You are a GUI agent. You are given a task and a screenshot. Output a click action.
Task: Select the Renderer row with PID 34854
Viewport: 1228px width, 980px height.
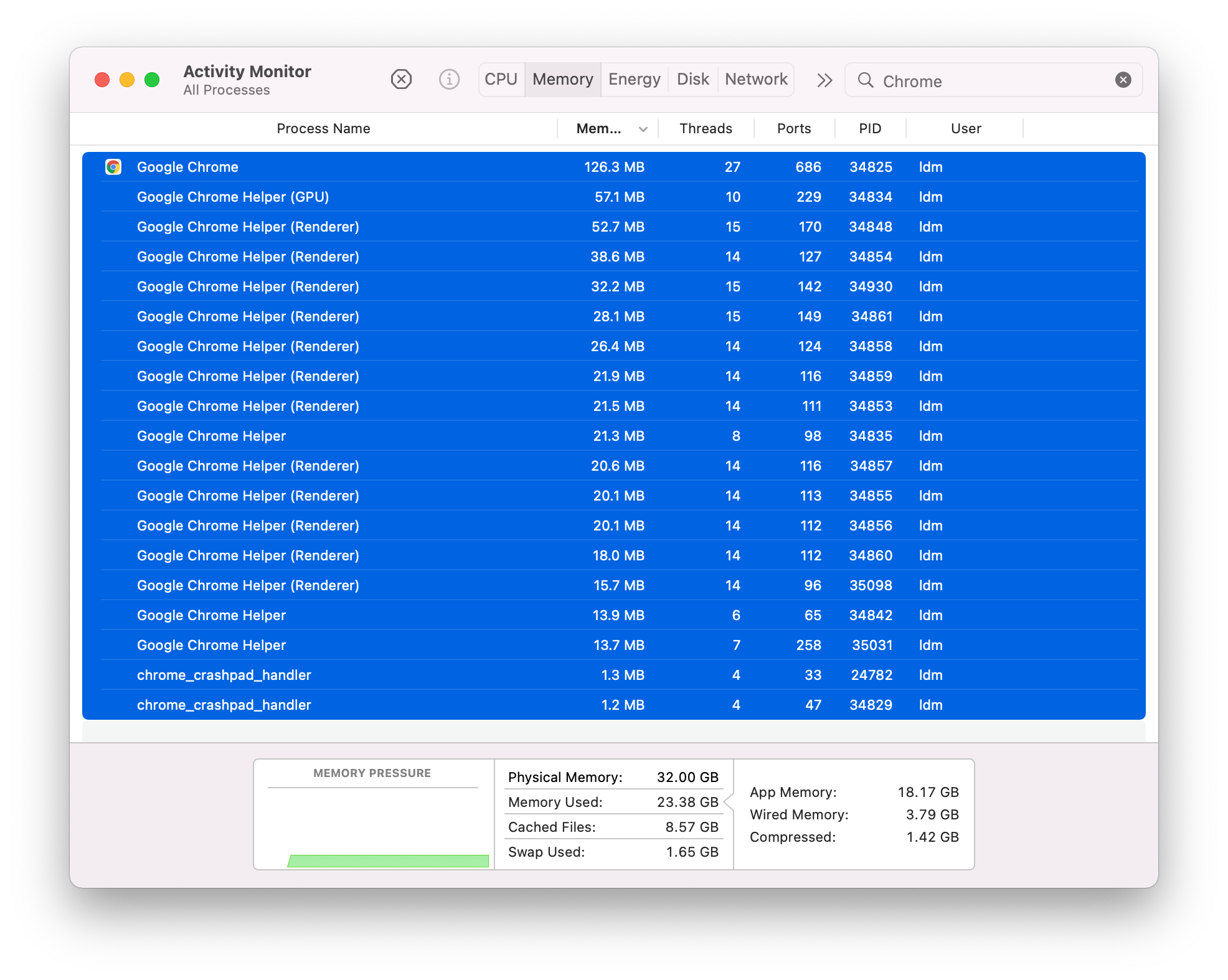pyautogui.click(x=614, y=257)
